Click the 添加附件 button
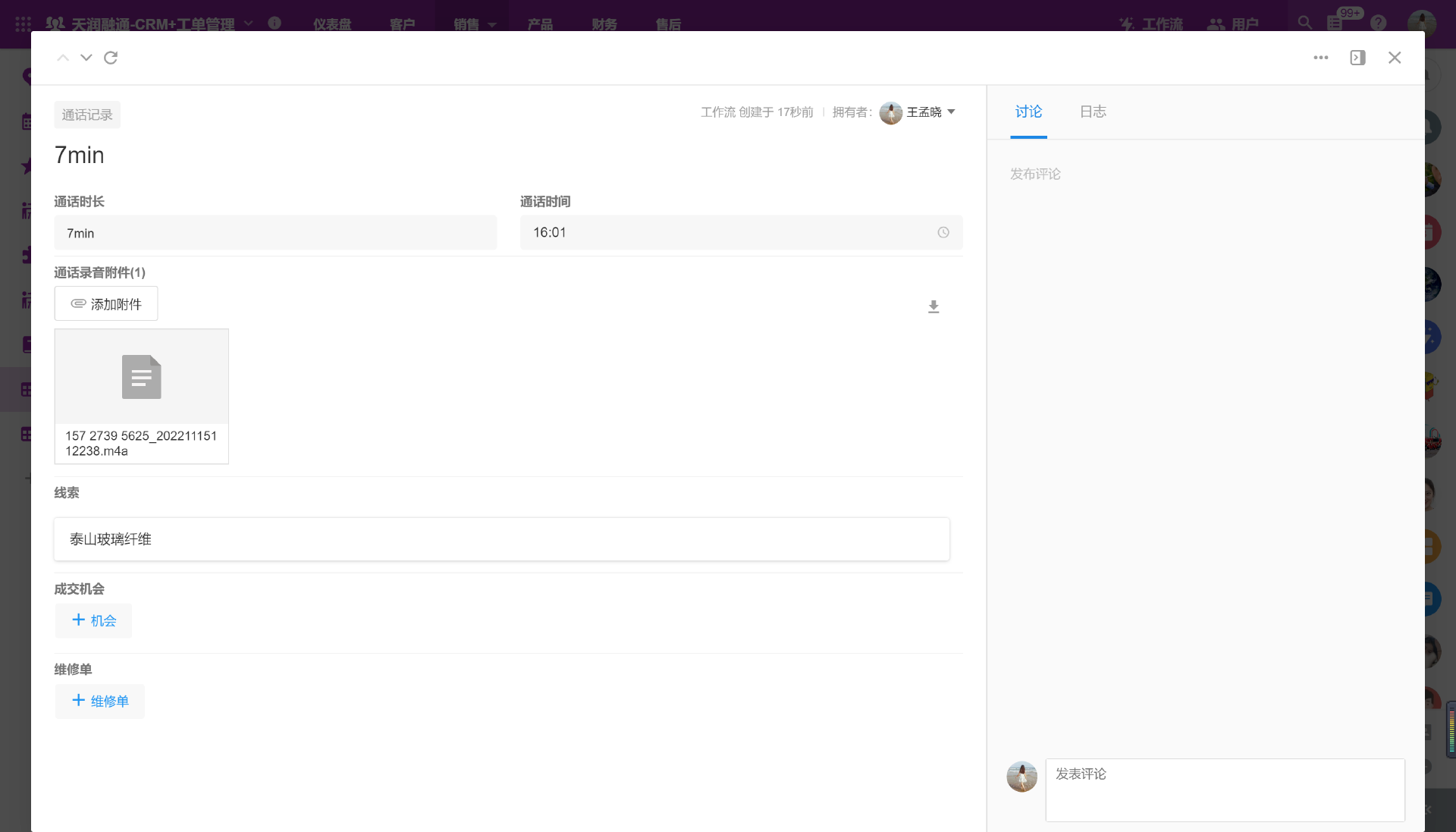The height and width of the screenshot is (832, 1456). (x=106, y=303)
